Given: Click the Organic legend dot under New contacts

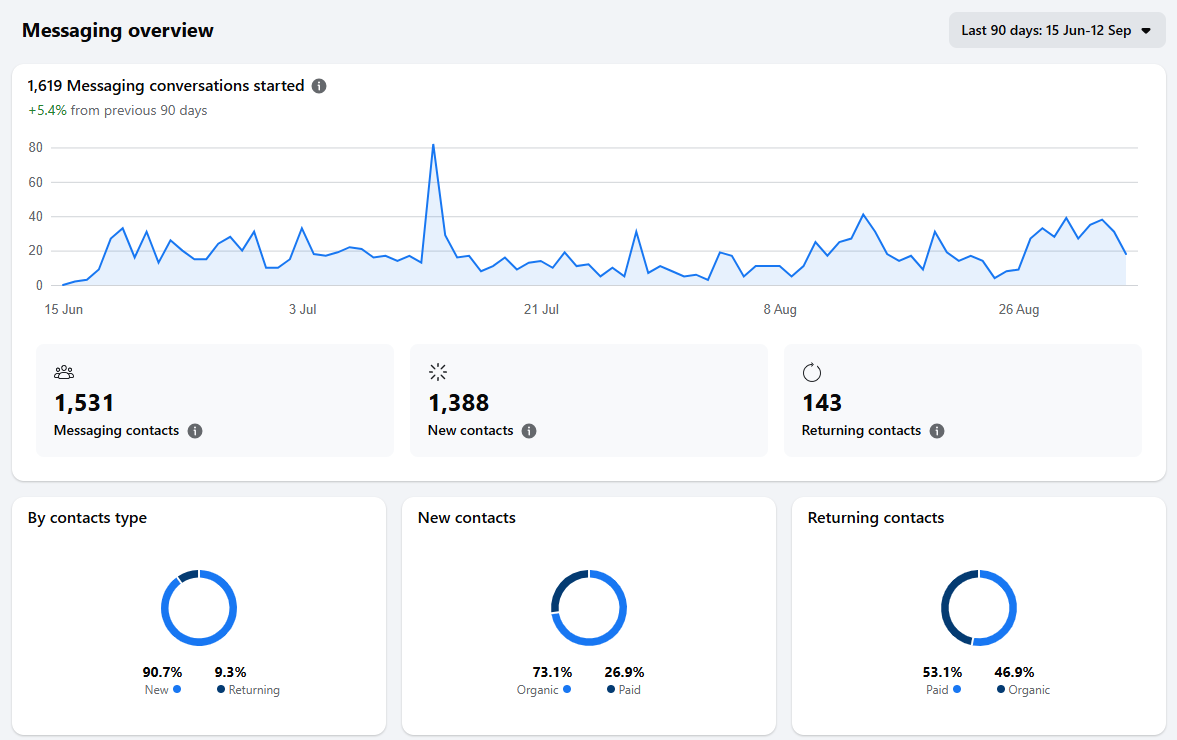Looking at the screenshot, I should tap(567, 689).
